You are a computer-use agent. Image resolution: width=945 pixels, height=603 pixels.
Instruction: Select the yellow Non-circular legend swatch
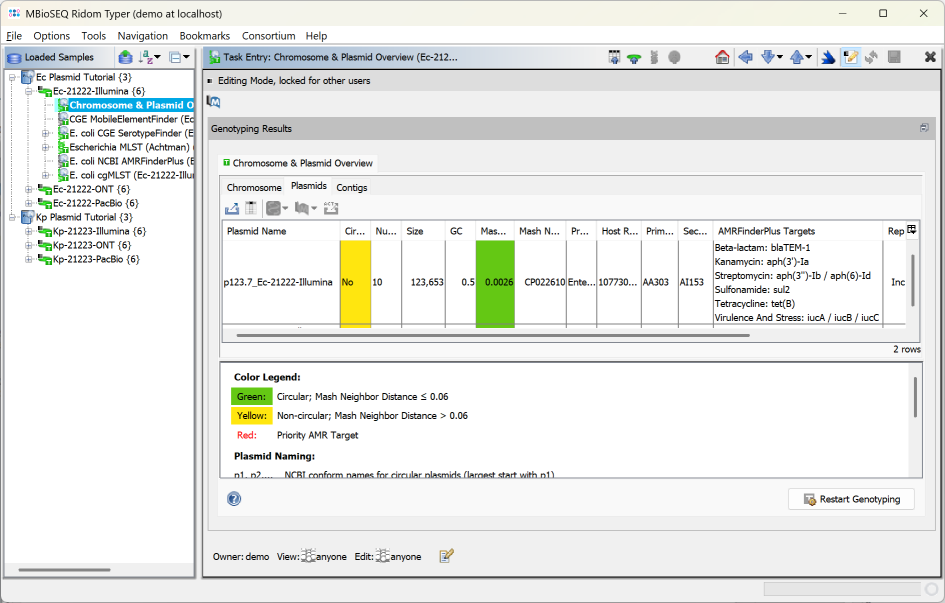[x=251, y=415]
